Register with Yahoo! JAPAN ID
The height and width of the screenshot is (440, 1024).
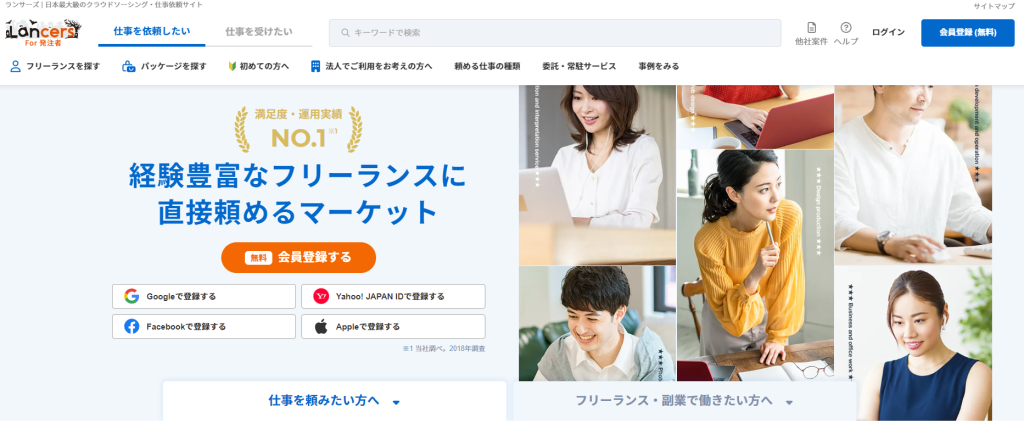tap(393, 296)
